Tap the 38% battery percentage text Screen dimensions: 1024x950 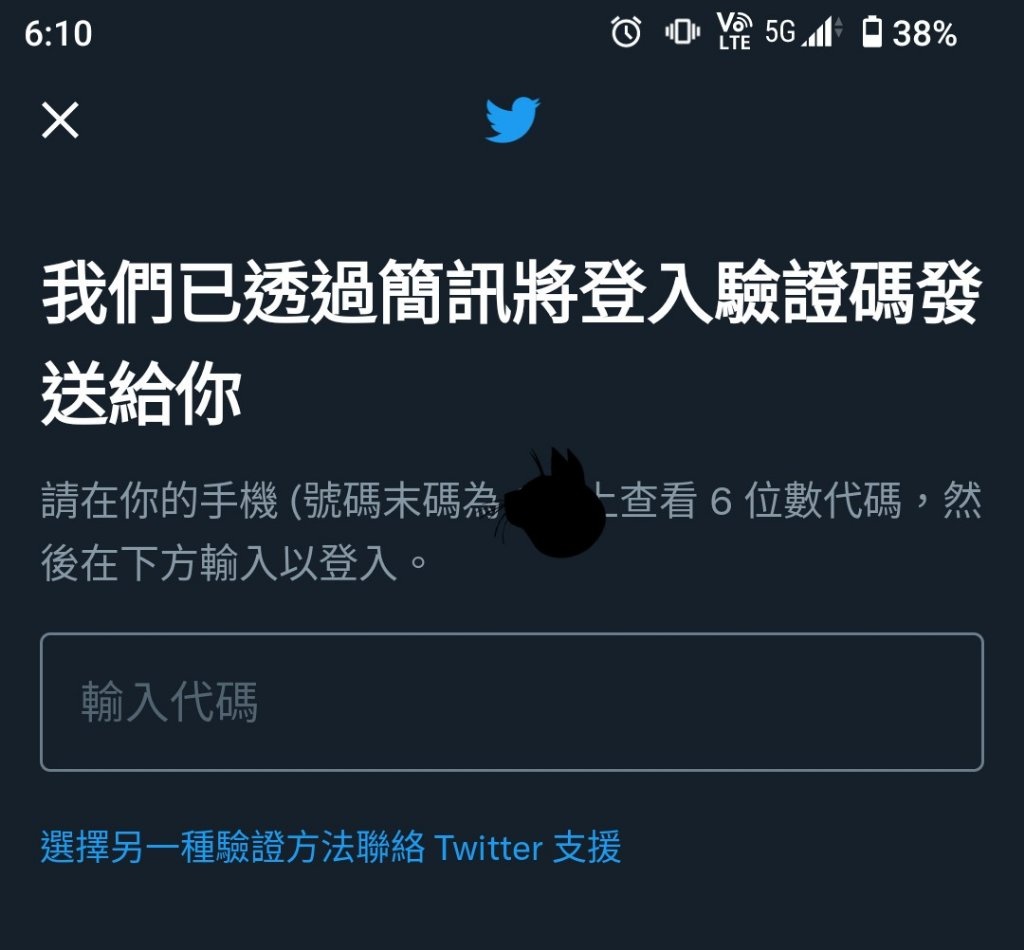coord(925,33)
